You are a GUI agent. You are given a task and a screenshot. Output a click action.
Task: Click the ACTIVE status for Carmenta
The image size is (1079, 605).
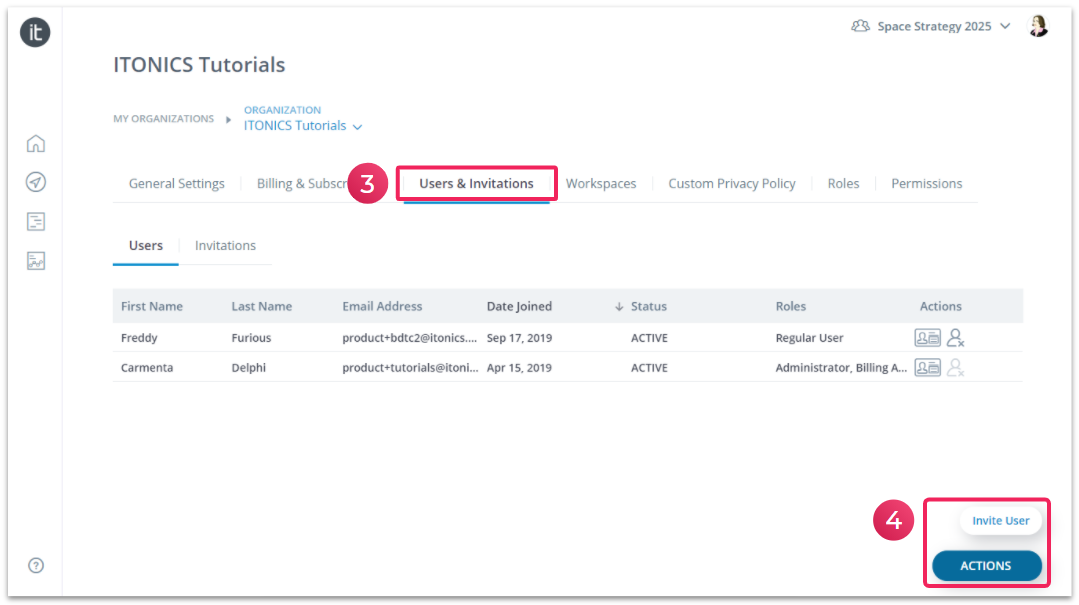pyautogui.click(x=649, y=368)
